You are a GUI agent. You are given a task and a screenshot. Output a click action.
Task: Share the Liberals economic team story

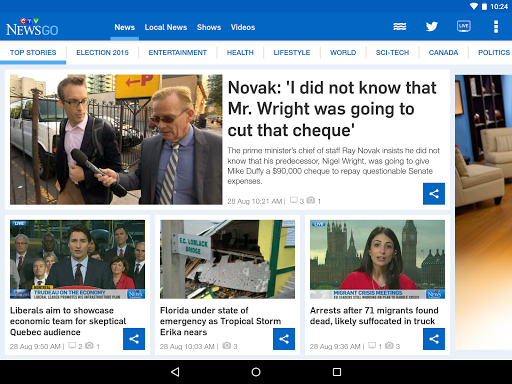[x=134, y=339]
